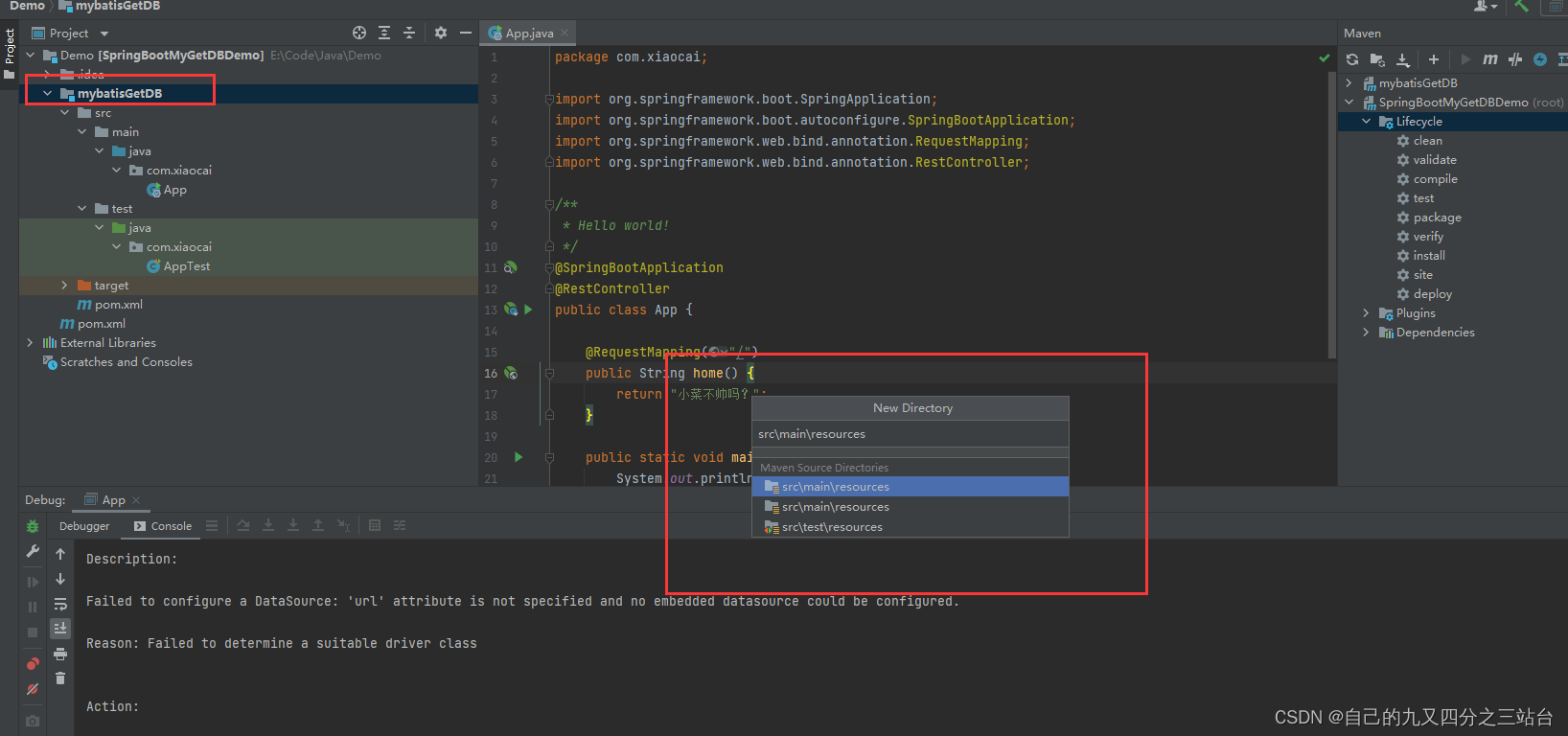The height and width of the screenshot is (736, 1568).
Task: Click the build hammer icon
Action: (1521, 6)
